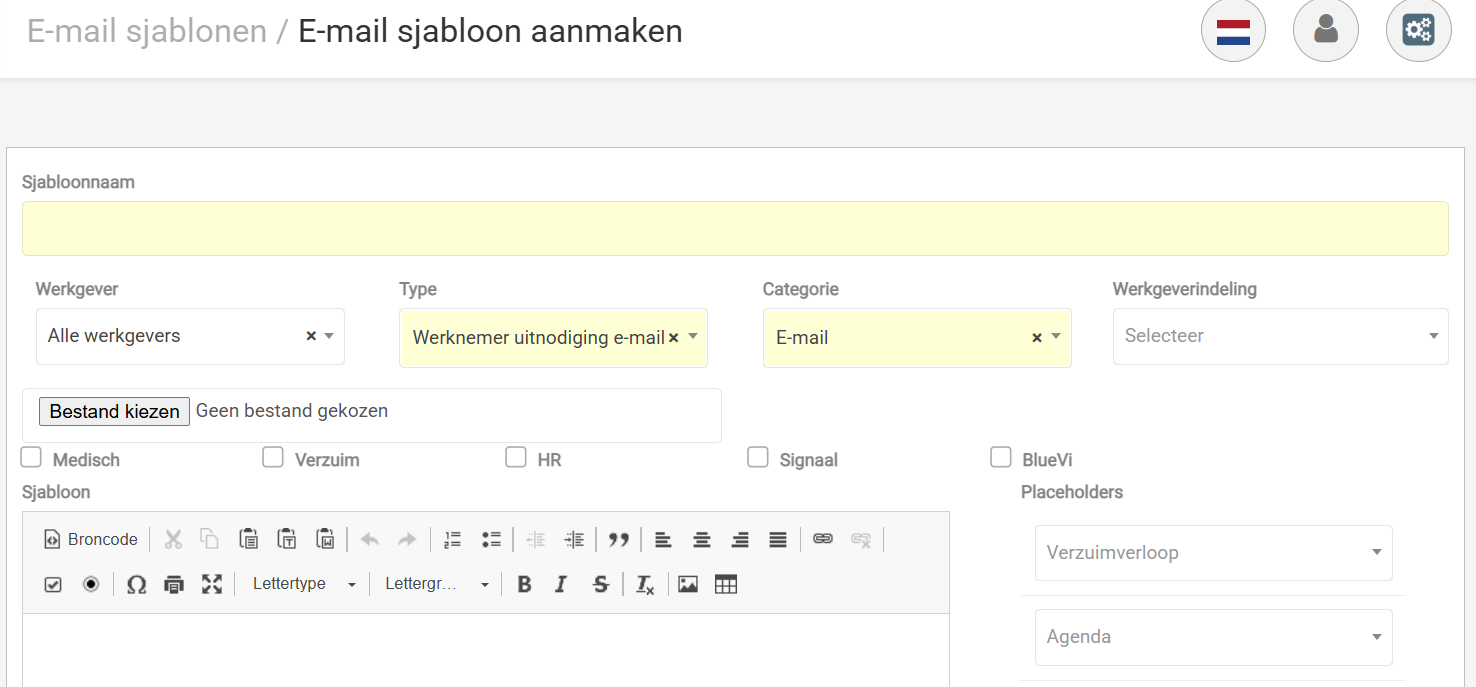The image size is (1476, 687).
Task: Apply bold formatting in editor toolbar
Action: pos(524,585)
